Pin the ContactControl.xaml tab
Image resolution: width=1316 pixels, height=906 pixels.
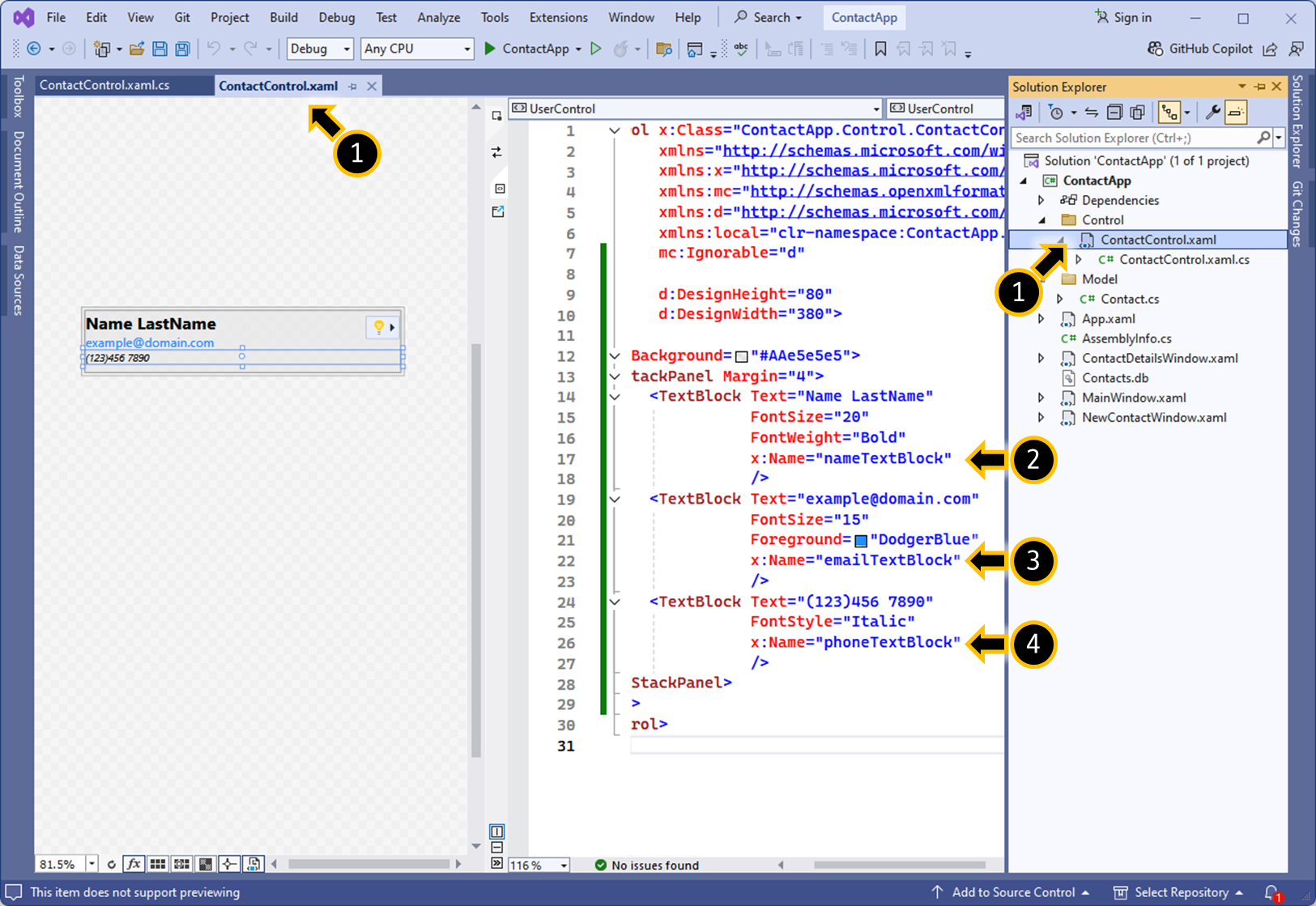click(x=352, y=86)
